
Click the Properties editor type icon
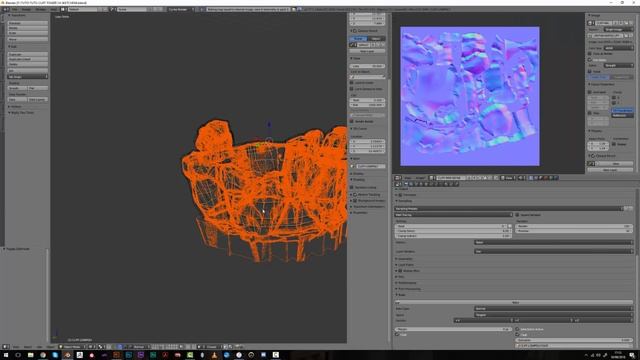398,184
